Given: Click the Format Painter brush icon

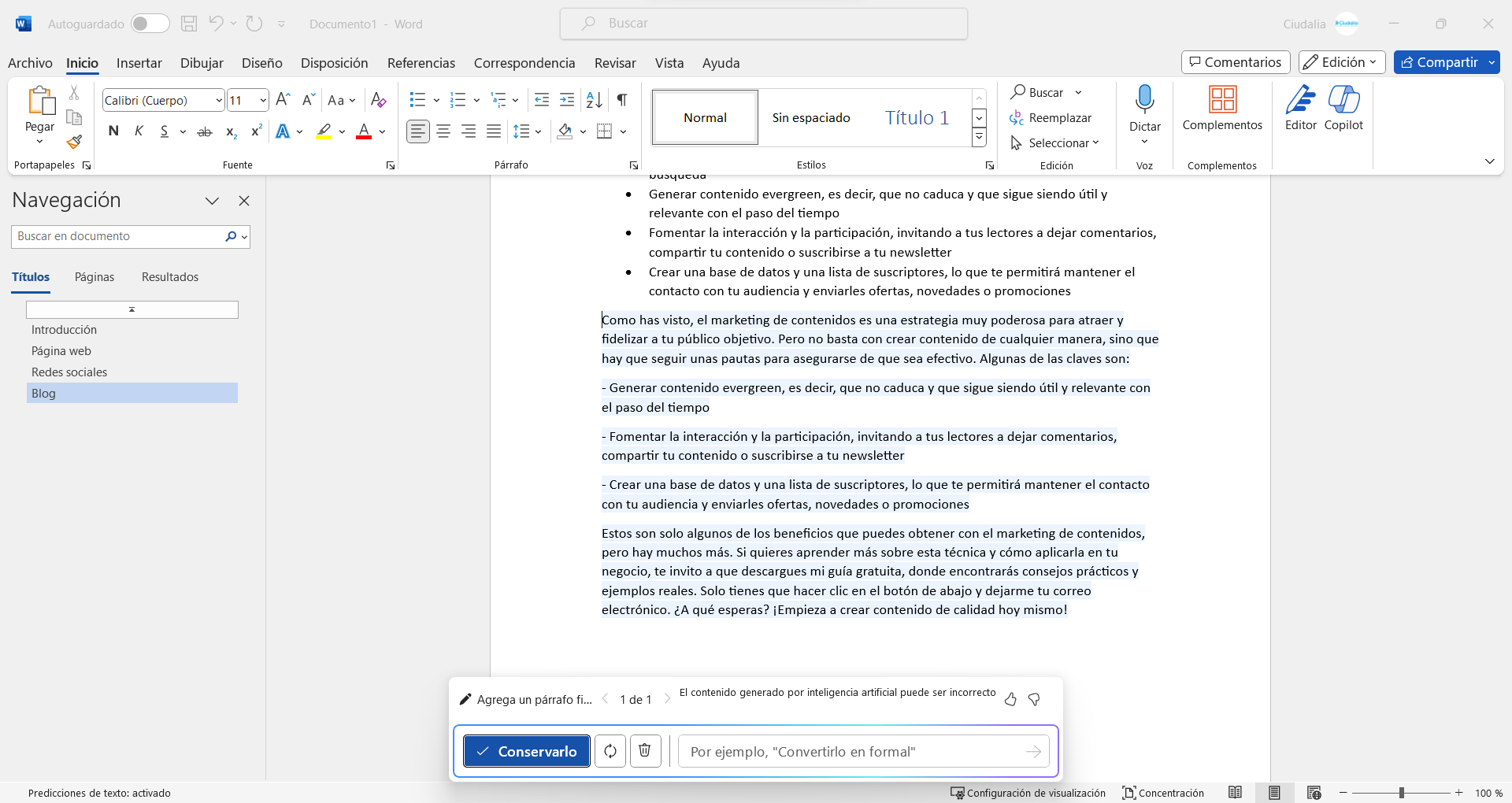Looking at the screenshot, I should 74,142.
